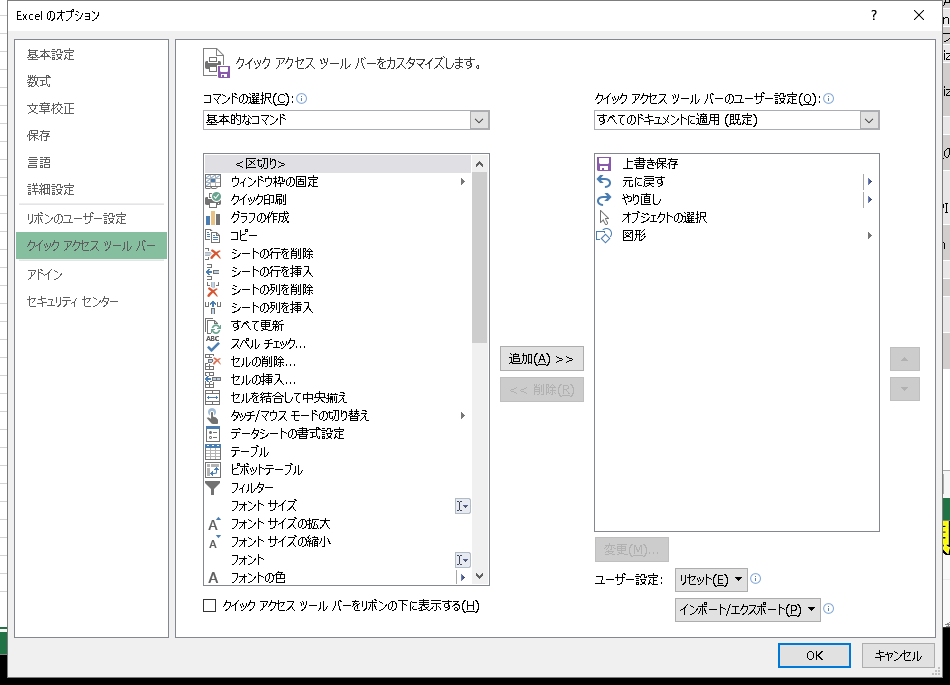Click the すべて更新 refresh icon
Image resolution: width=950 pixels, height=685 pixels.
pos(213,325)
